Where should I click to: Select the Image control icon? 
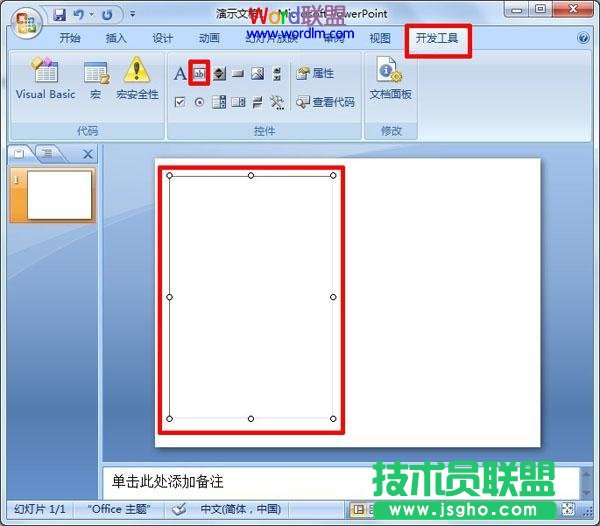257,73
